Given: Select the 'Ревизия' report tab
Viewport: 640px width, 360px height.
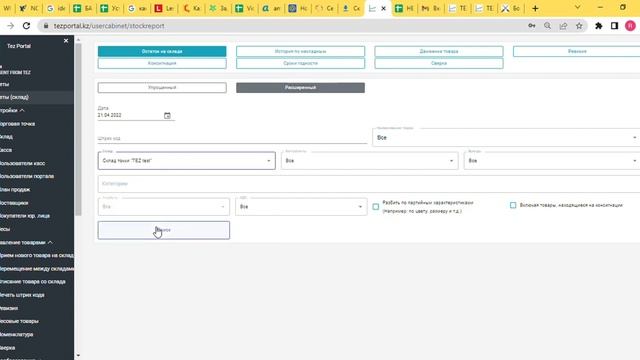Looking at the screenshot, I should [x=576, y=51].
